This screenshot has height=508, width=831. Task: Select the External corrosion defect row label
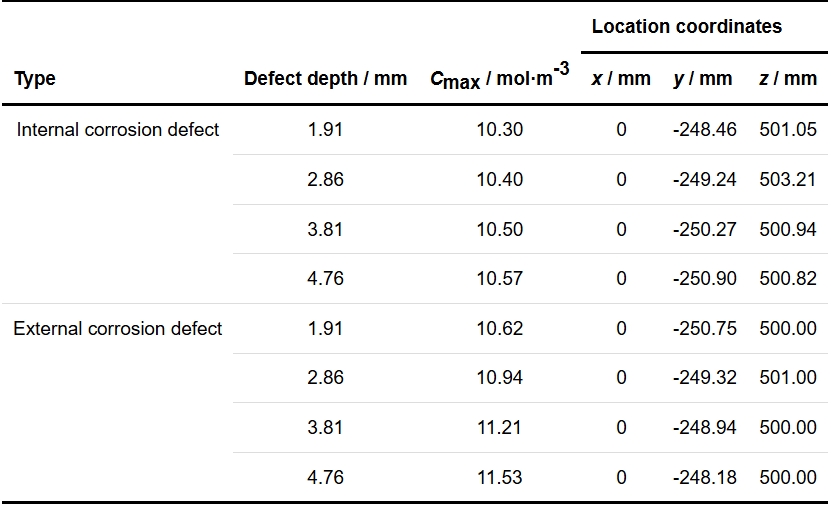[118, 329]
